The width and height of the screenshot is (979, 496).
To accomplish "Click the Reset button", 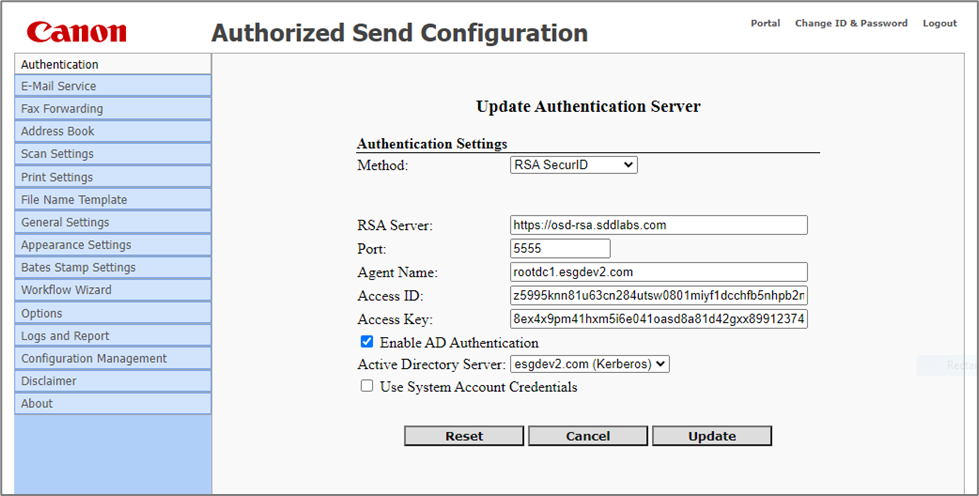I will (x=464, y=436).
